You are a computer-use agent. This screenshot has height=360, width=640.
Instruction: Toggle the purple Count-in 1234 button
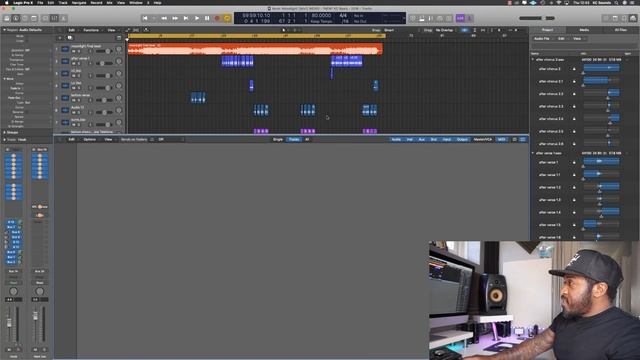pyautogui.click(x=460, y=18)
